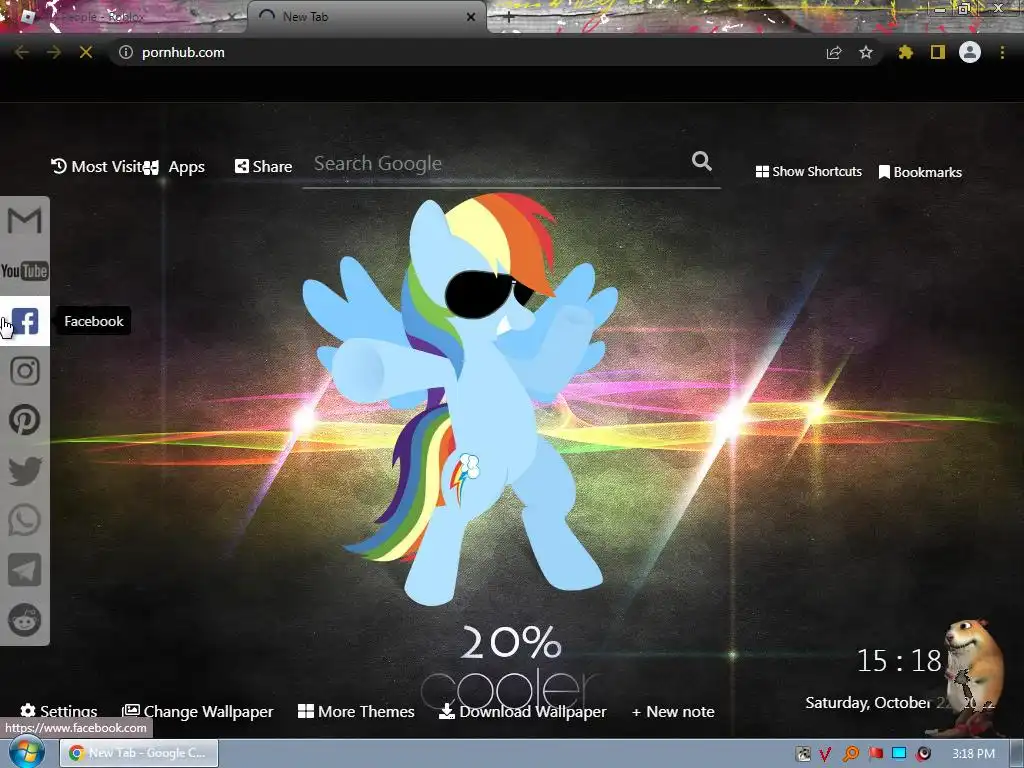The image size is (1024, 768).
Task: Switch to the New Tab tab
Action: click(366, 16)
